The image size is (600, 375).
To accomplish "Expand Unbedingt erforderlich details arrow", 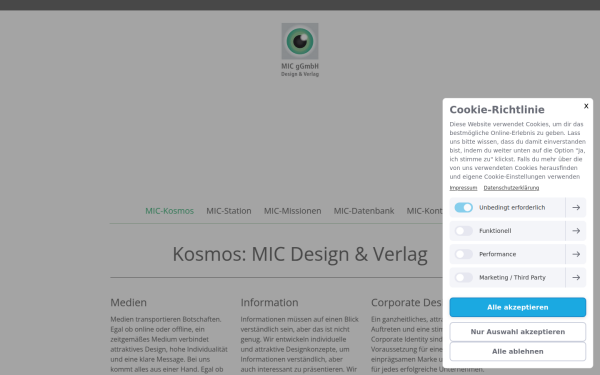I will click(576, 207).
